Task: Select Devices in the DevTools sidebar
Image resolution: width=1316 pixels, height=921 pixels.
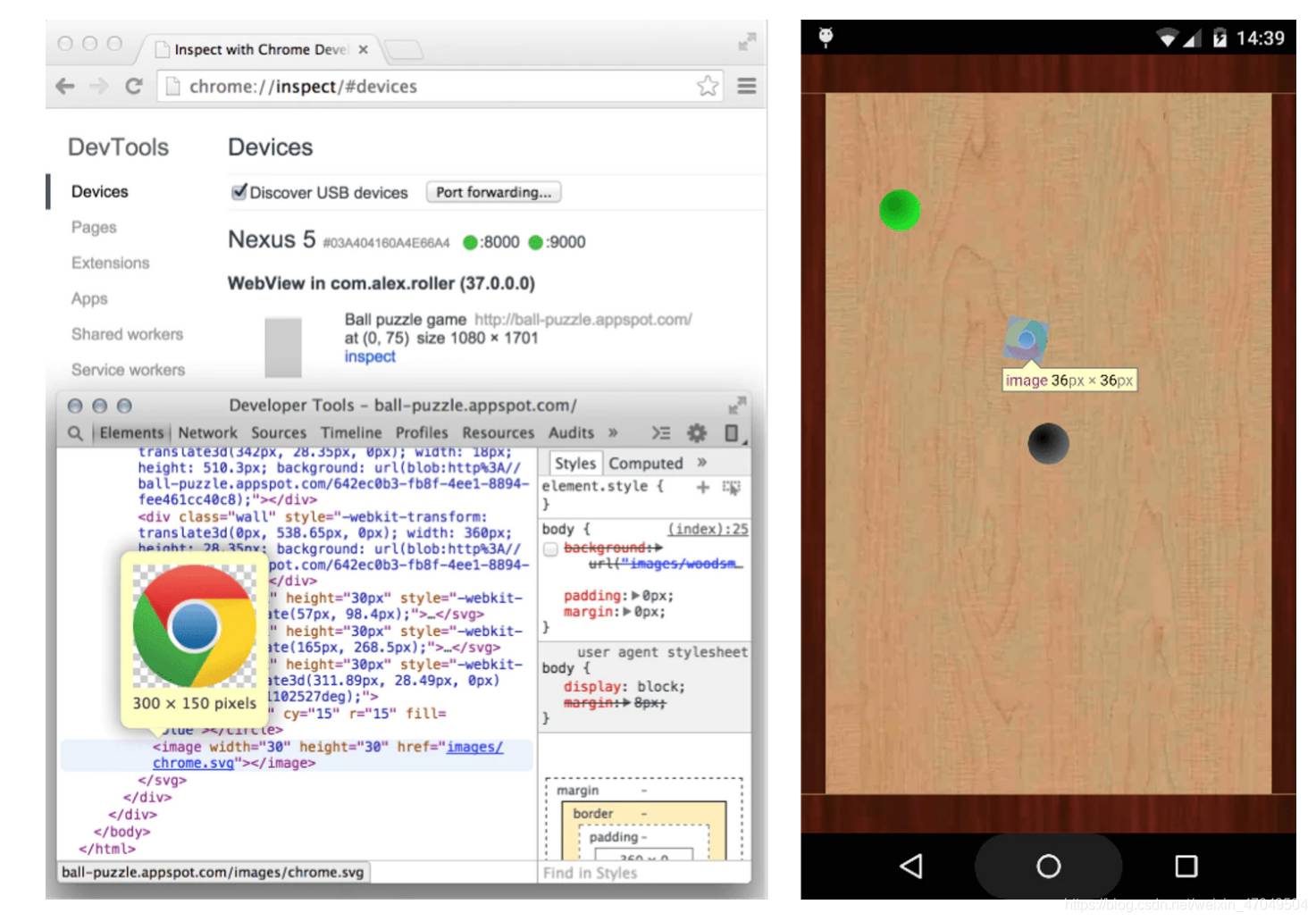Action: pos(100,192)
